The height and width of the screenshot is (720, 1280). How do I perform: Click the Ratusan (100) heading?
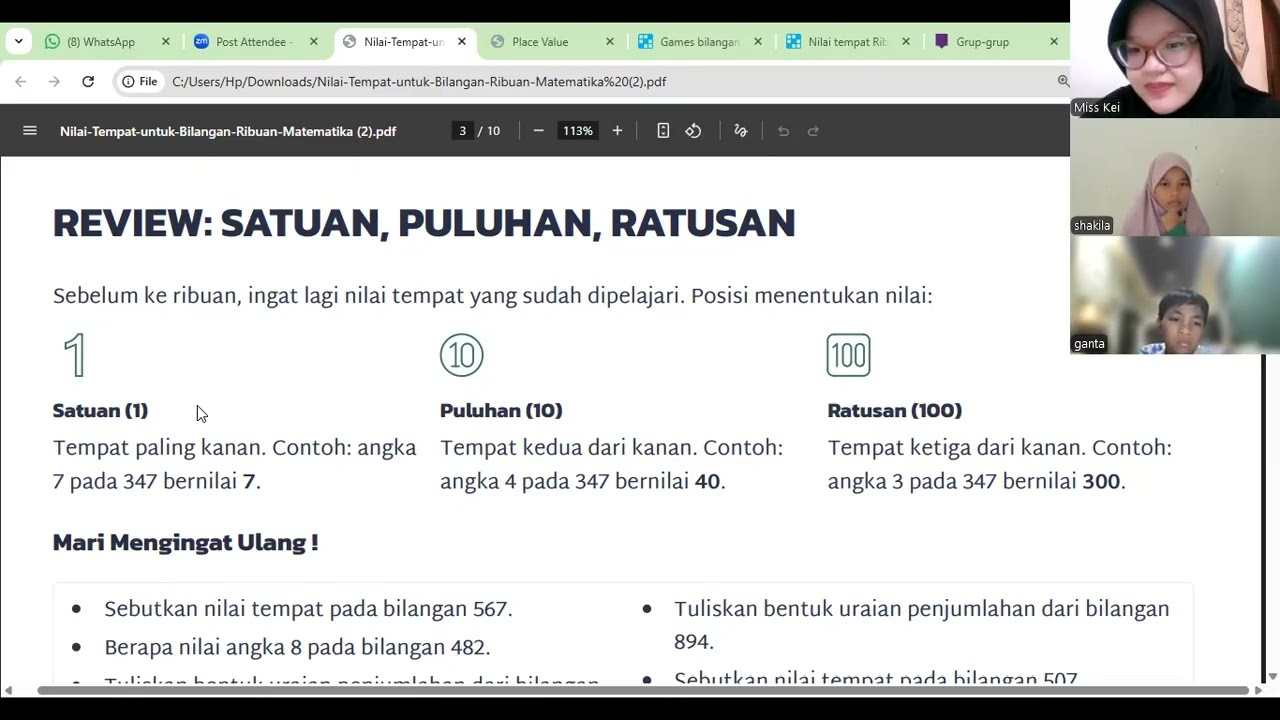click(895, 410)
